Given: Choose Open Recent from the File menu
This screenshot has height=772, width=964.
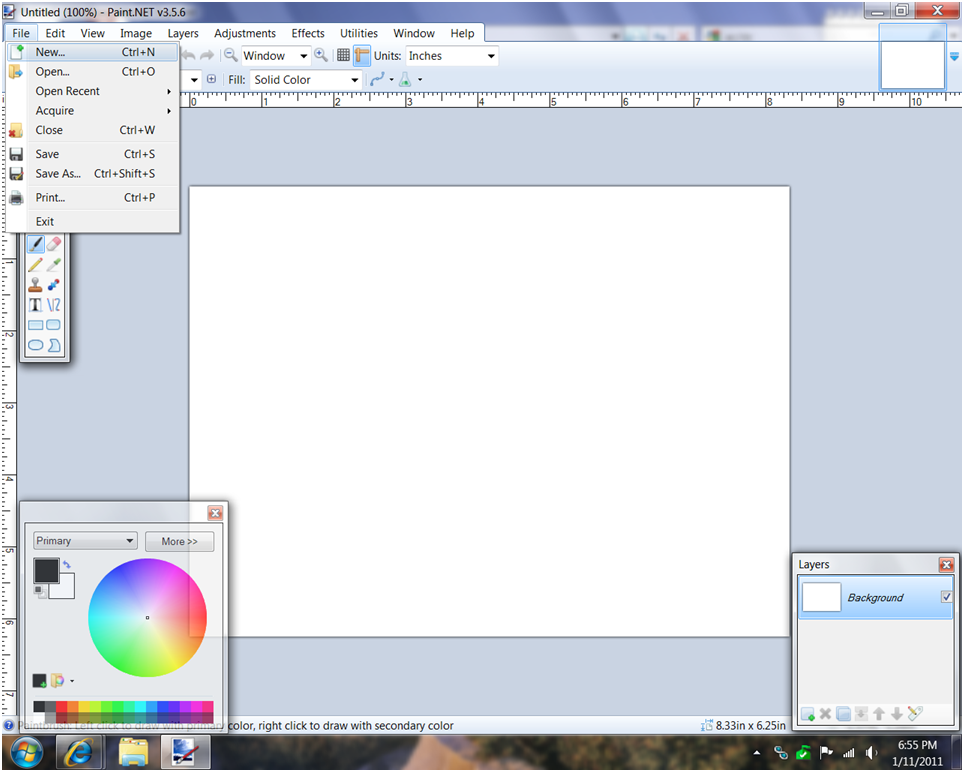Looking at the screenshot, I should (66, 91).
